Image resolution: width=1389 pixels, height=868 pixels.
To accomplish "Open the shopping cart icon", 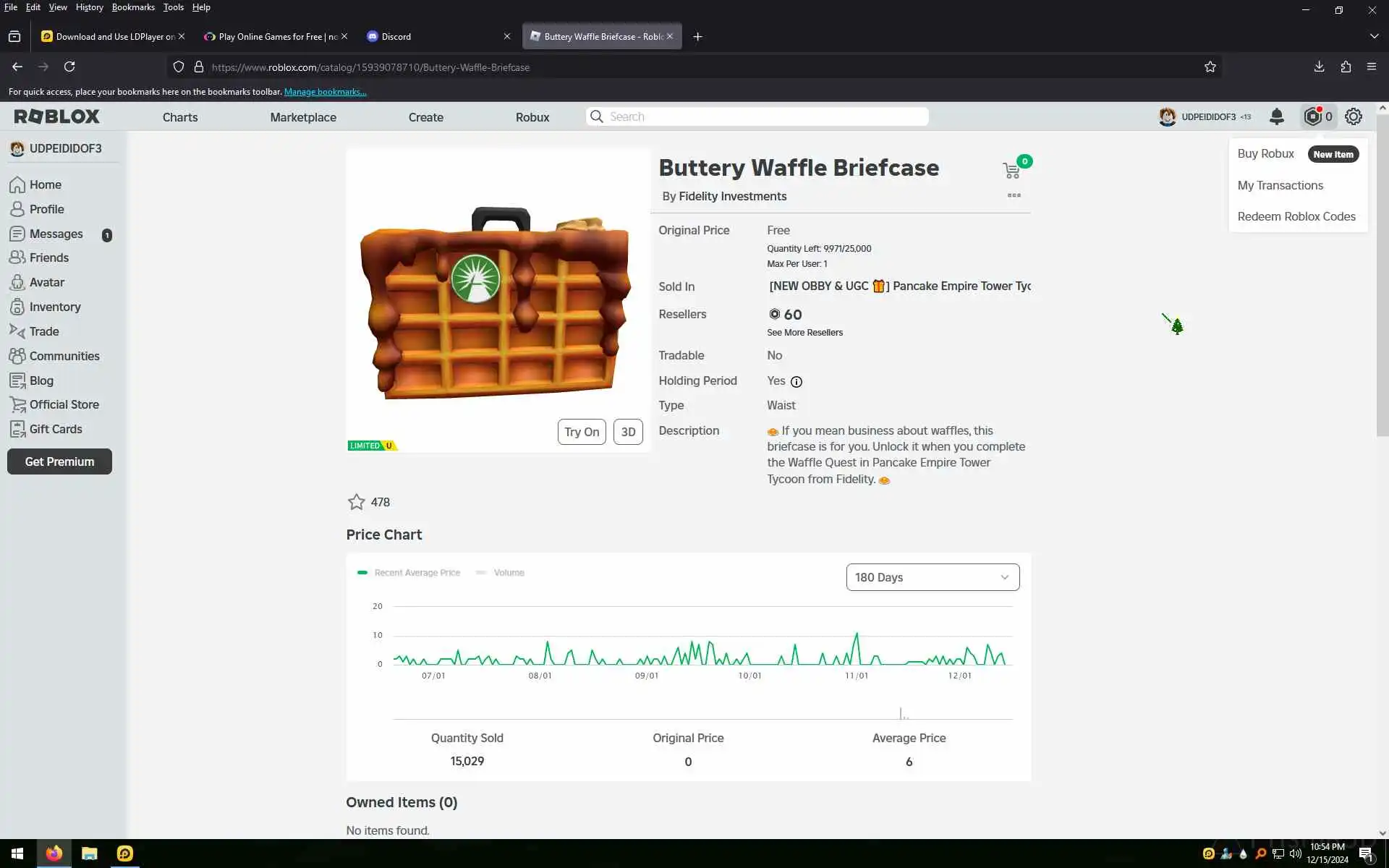I will 1011,170.
